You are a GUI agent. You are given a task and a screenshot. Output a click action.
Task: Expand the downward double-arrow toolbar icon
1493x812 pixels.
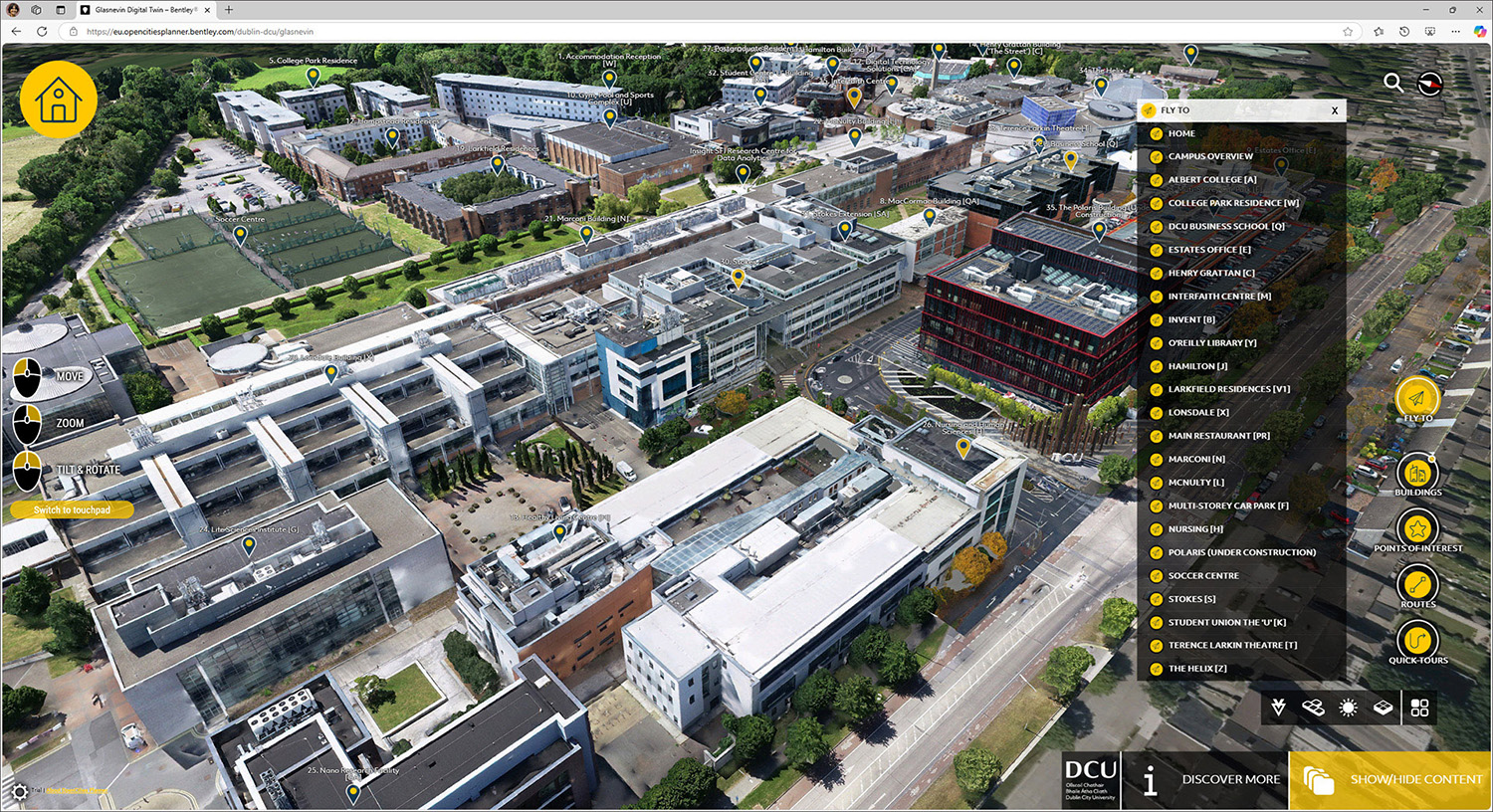coord(1278,708)
